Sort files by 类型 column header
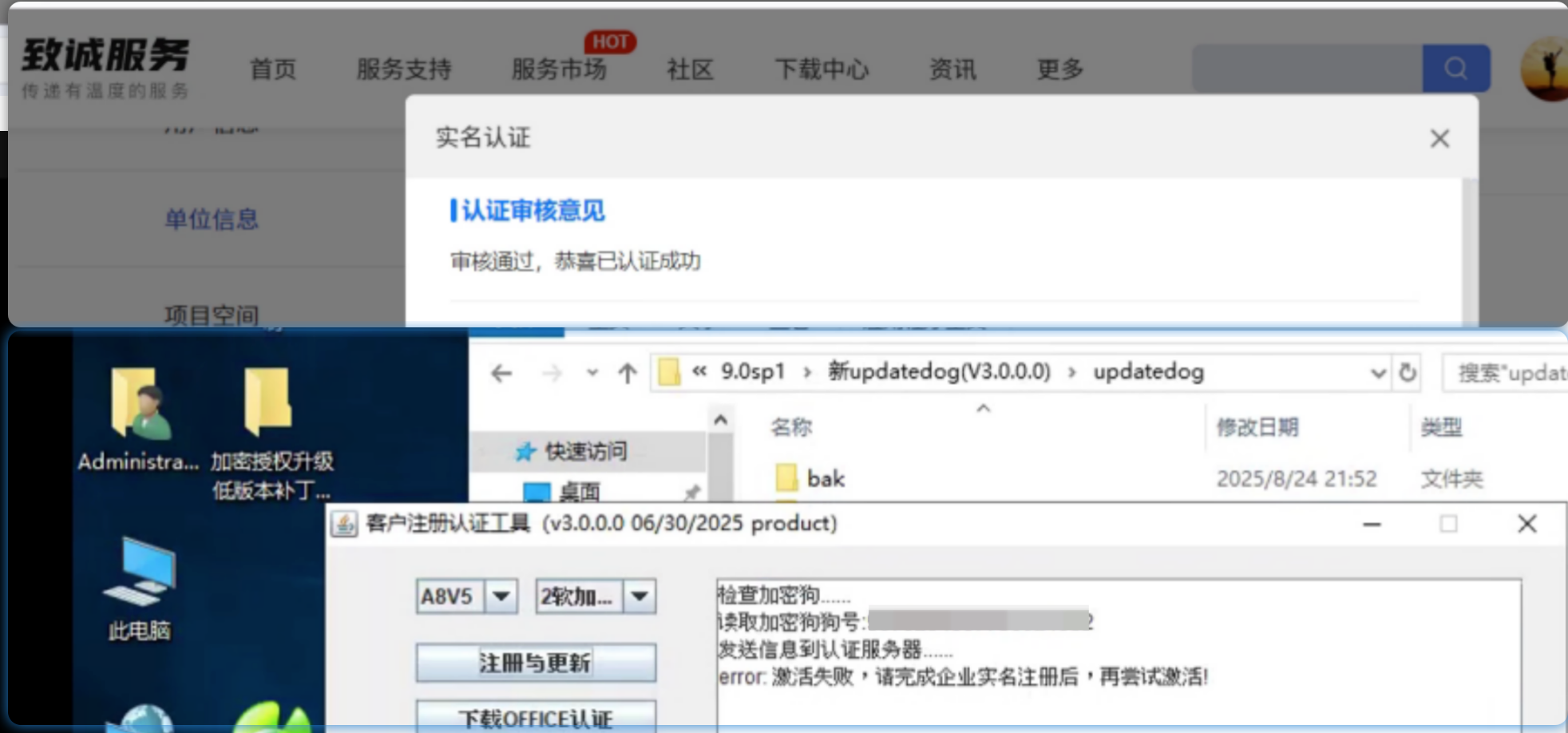 (1441, 427)
